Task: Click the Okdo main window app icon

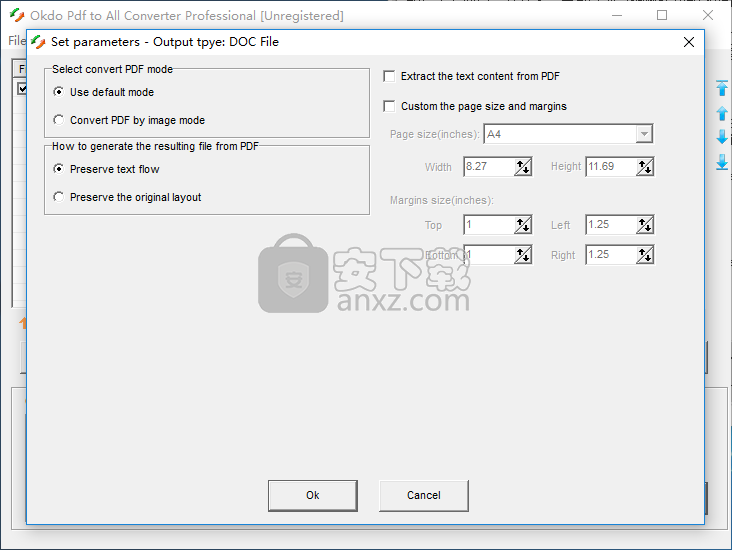Action: coord(17,15)
